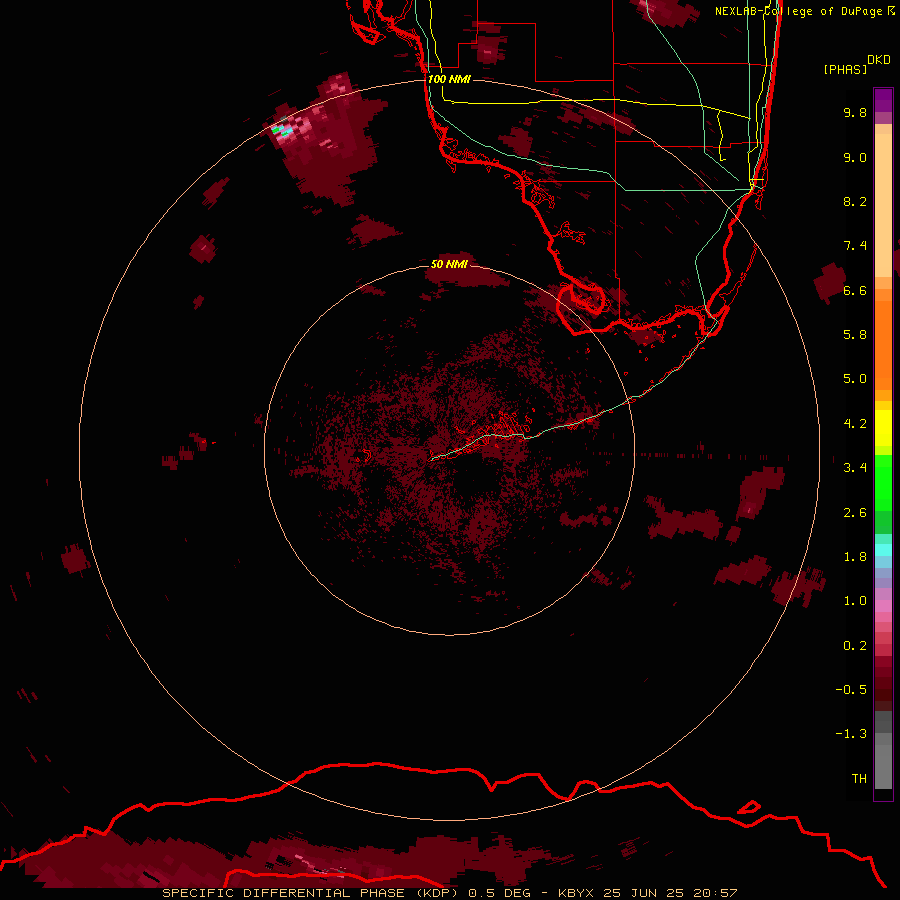900x900 pixels.
Task: Pick the bright green segment of the color bar
Action: [x=883, y=482]
